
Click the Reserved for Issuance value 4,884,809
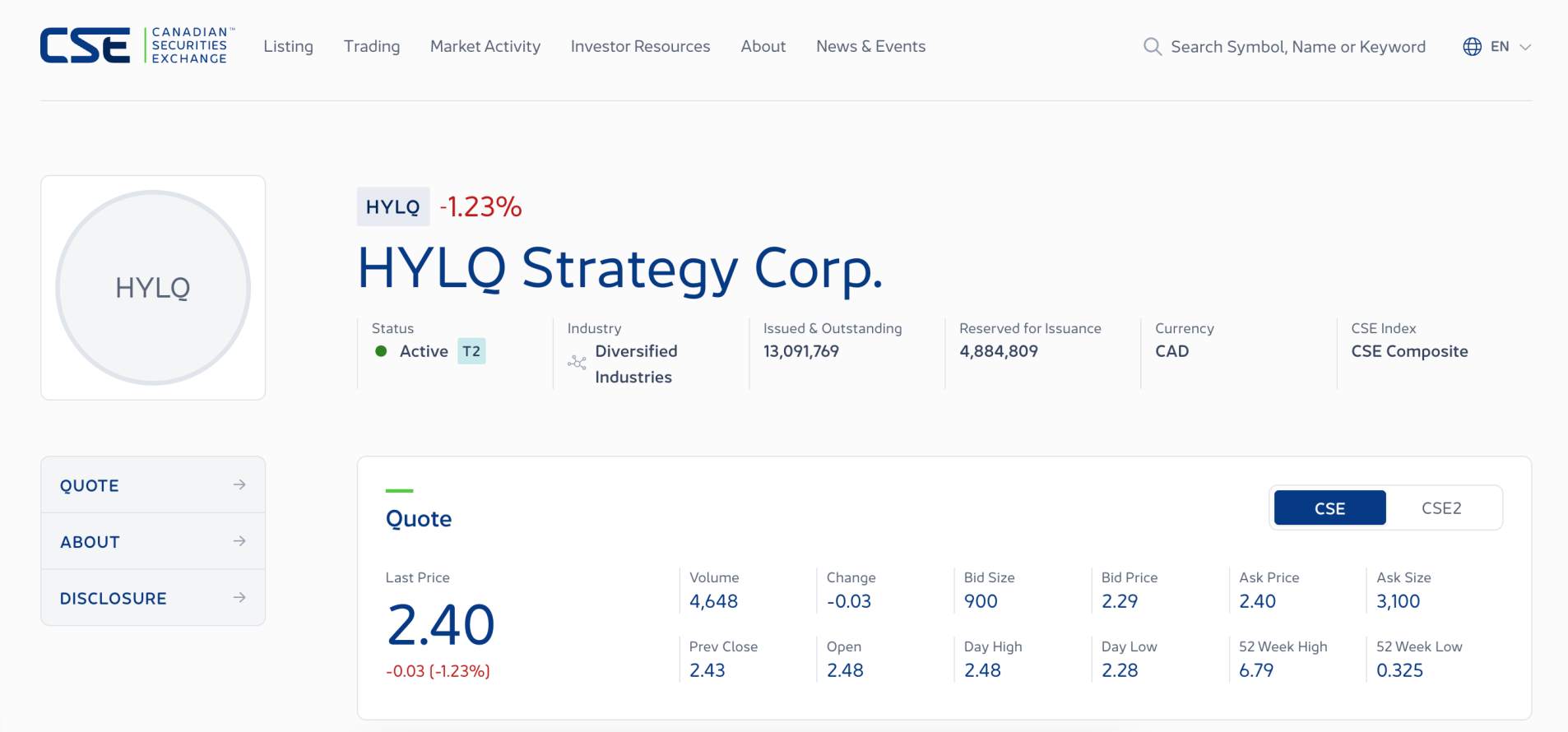(999, 351)
